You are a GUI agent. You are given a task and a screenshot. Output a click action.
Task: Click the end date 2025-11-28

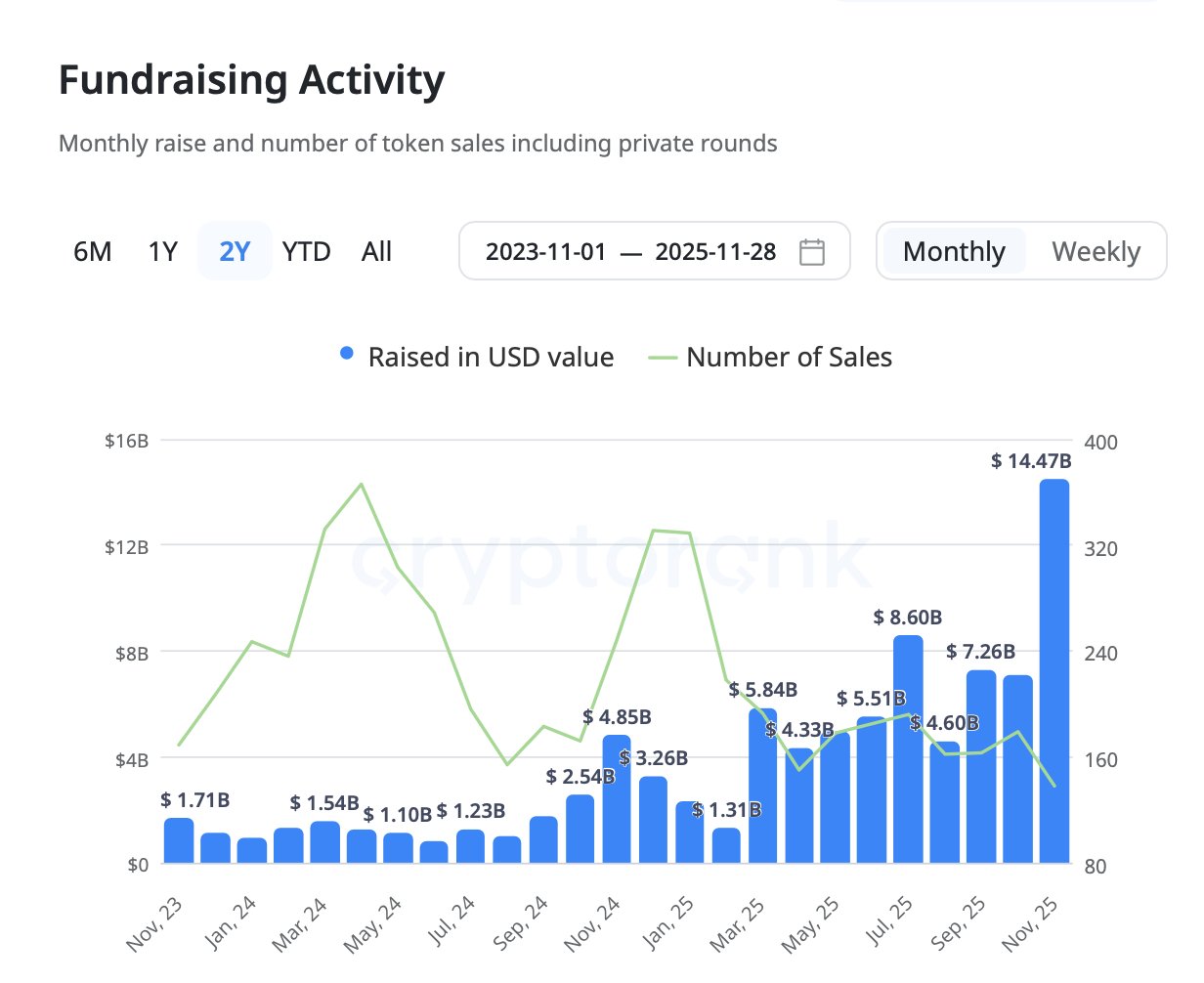click(715, 252)
